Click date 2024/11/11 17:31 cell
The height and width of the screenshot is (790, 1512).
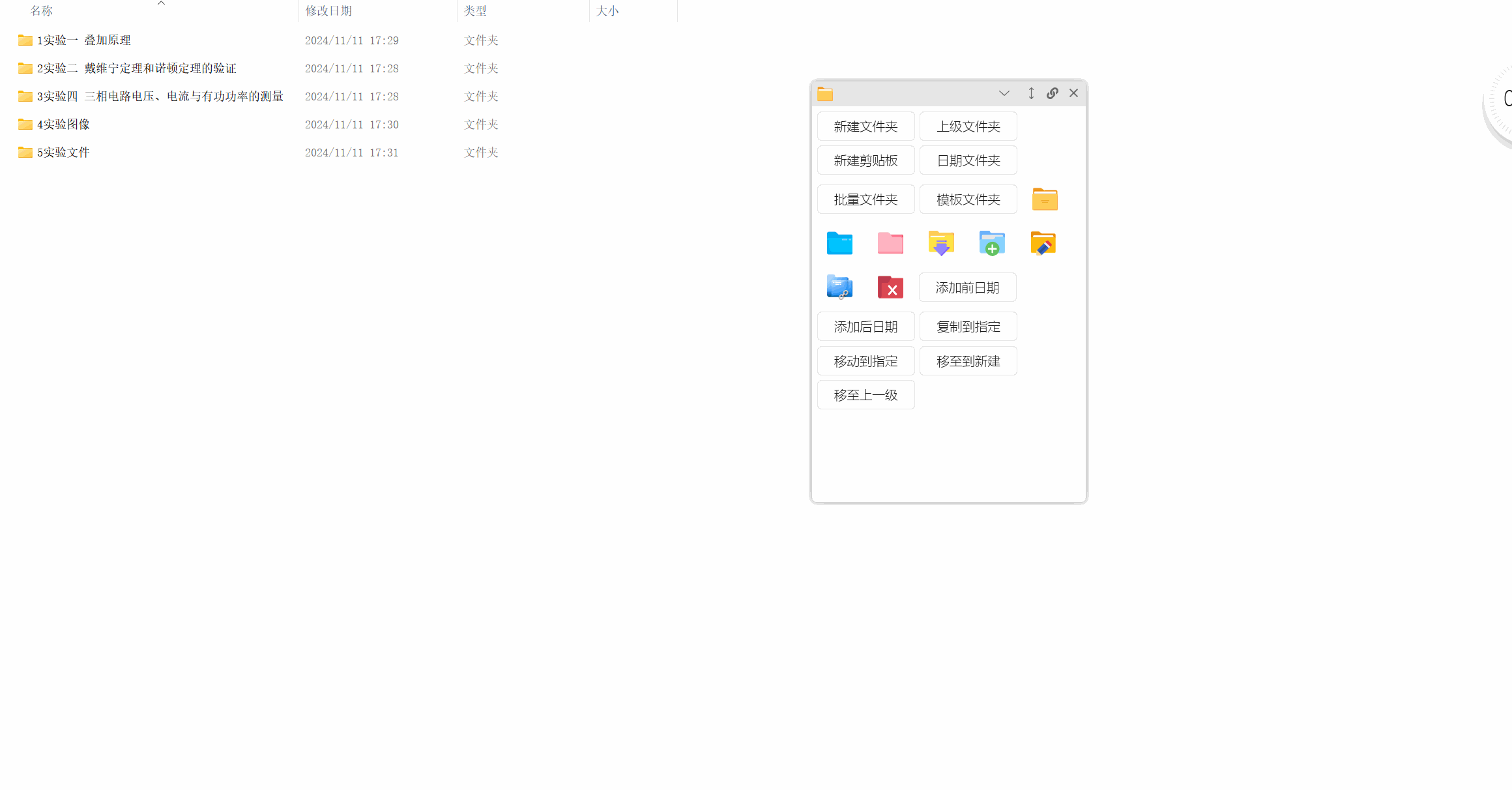coord(352,153)
